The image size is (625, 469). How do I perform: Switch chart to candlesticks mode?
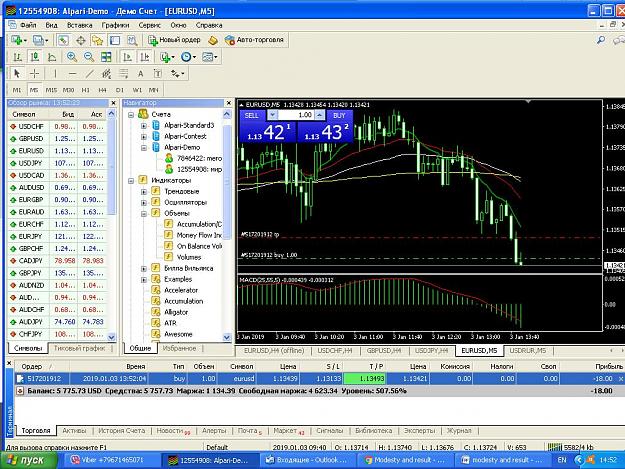coord(34,57)
